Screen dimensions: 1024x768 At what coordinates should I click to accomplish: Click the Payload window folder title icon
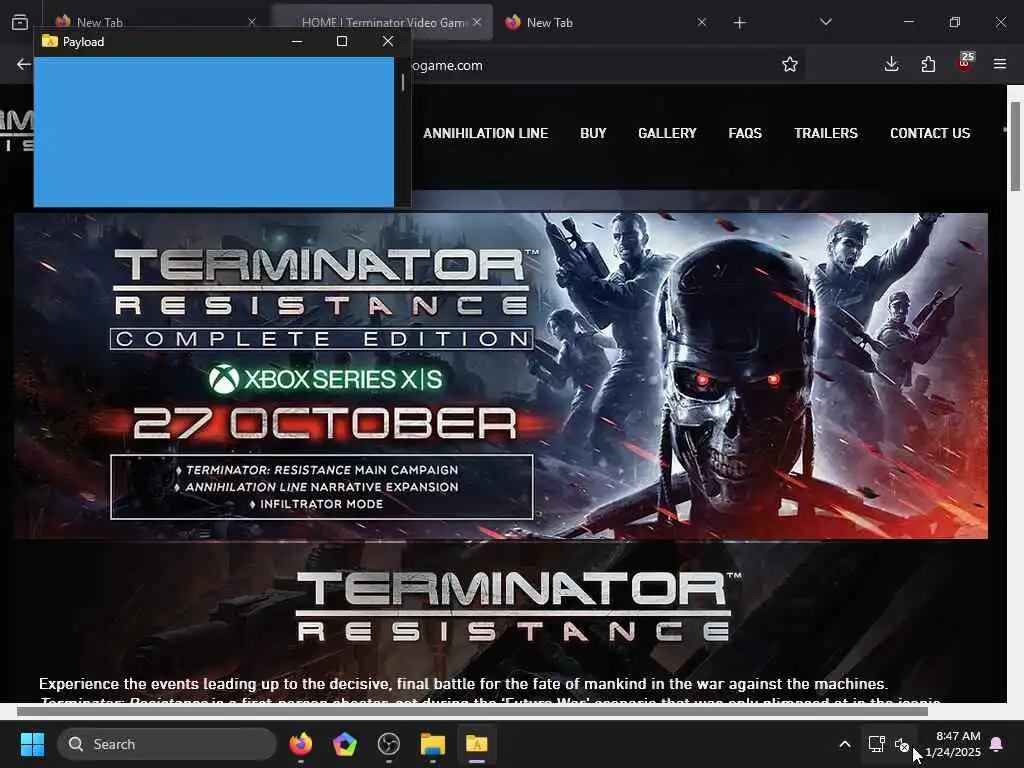(x=50, y=41)
